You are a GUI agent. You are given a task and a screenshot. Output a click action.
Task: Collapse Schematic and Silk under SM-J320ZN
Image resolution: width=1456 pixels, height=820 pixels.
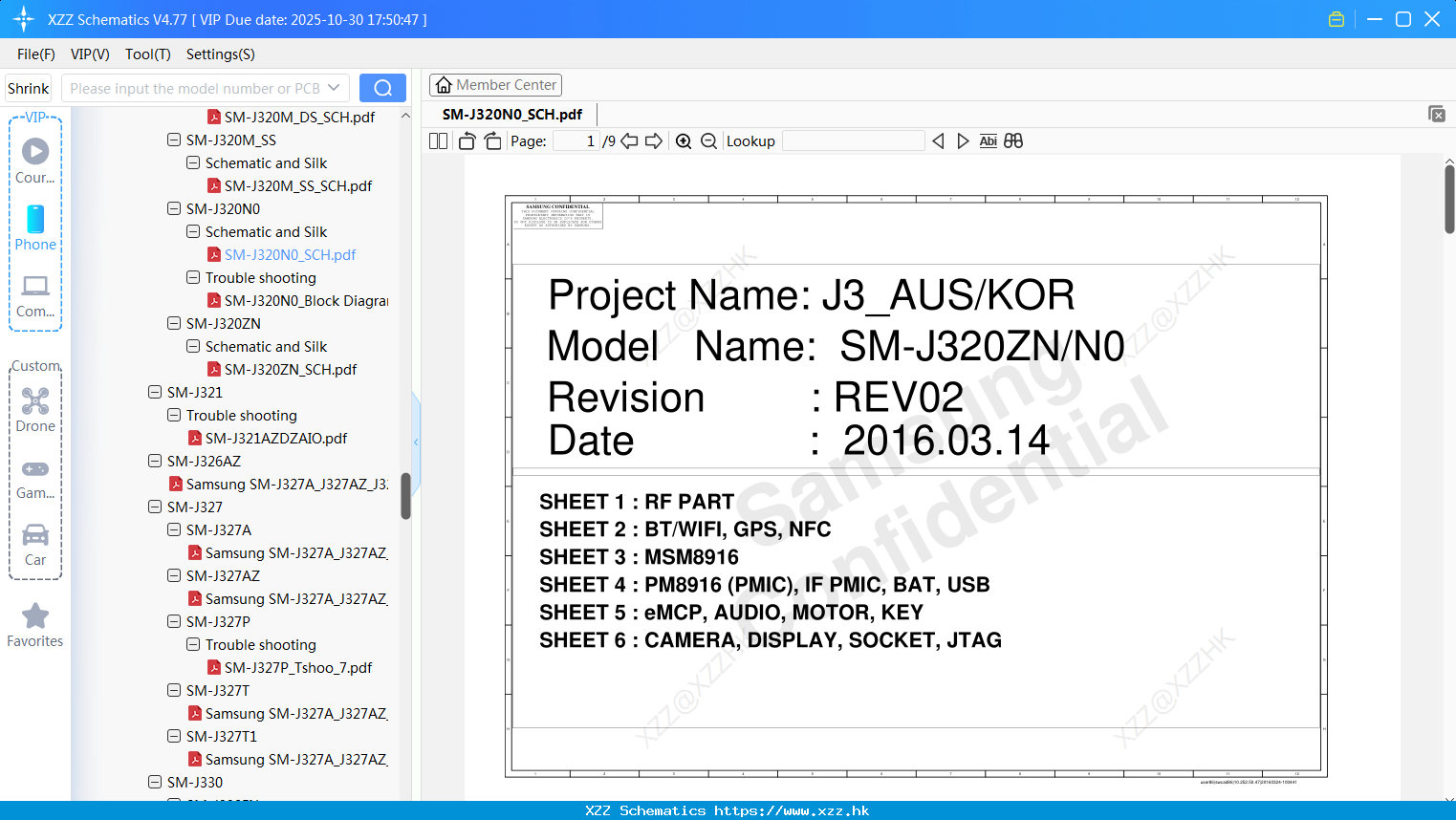click(x=193, y=346)
